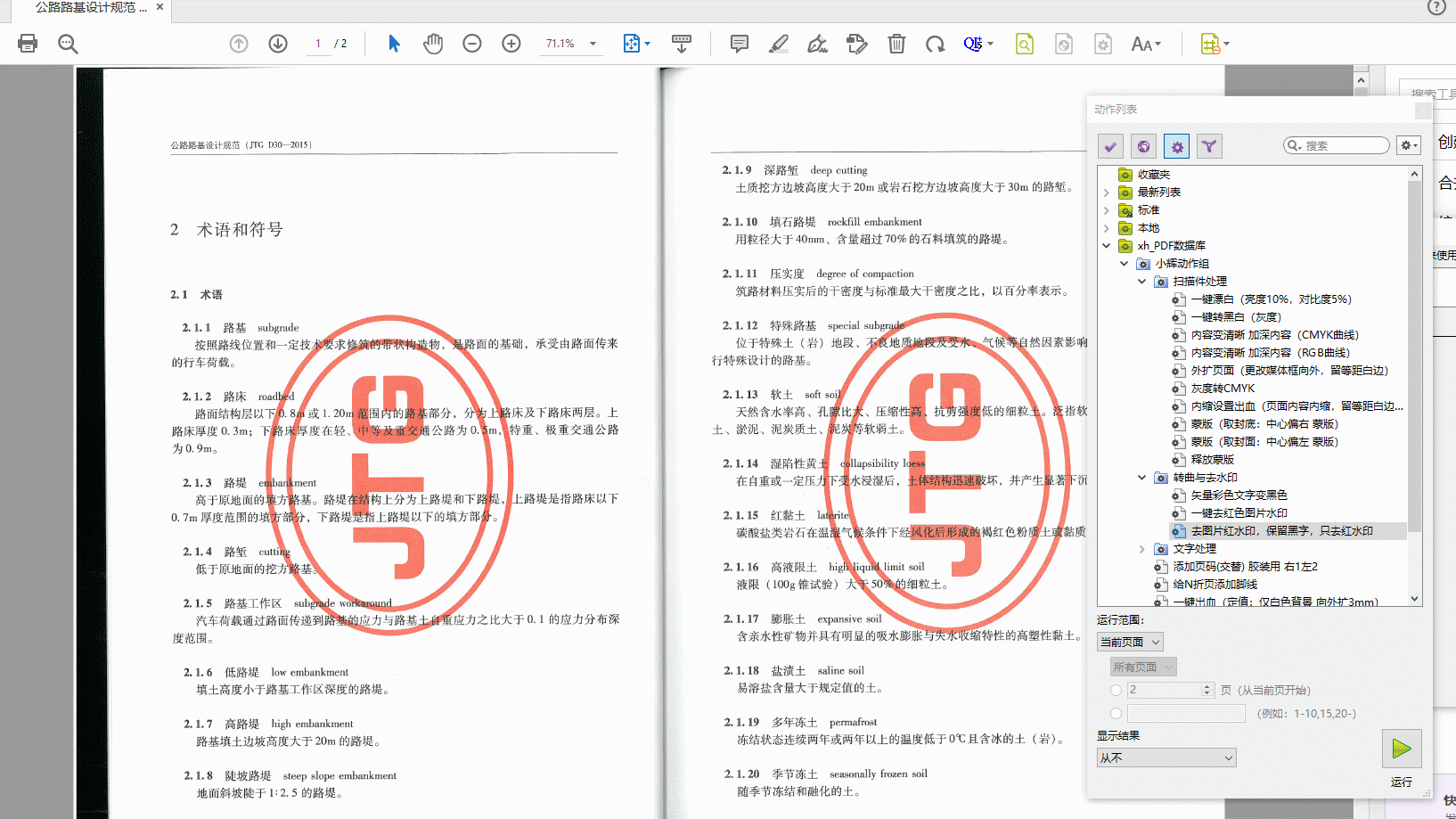Screen dimensions: 1456x819
Task: Select the arrow Selection tool
Action: point(394,43)
